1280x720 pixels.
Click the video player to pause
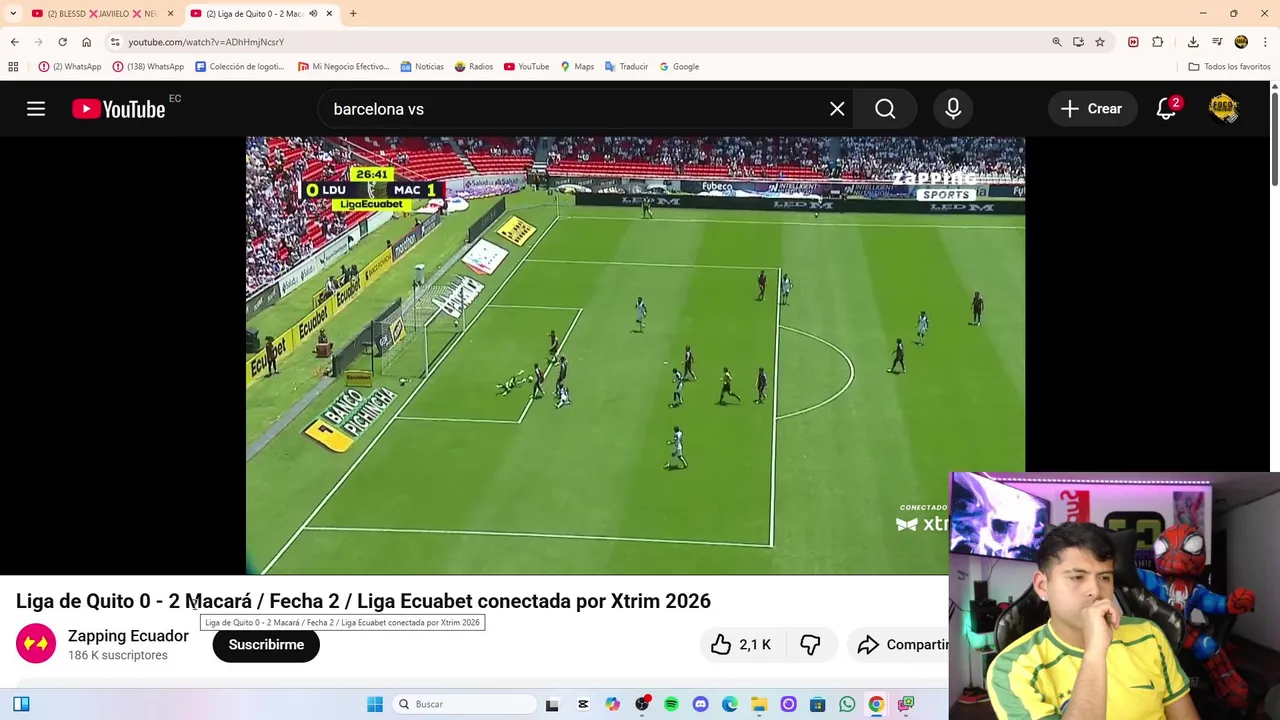click(x=635, y=355)
